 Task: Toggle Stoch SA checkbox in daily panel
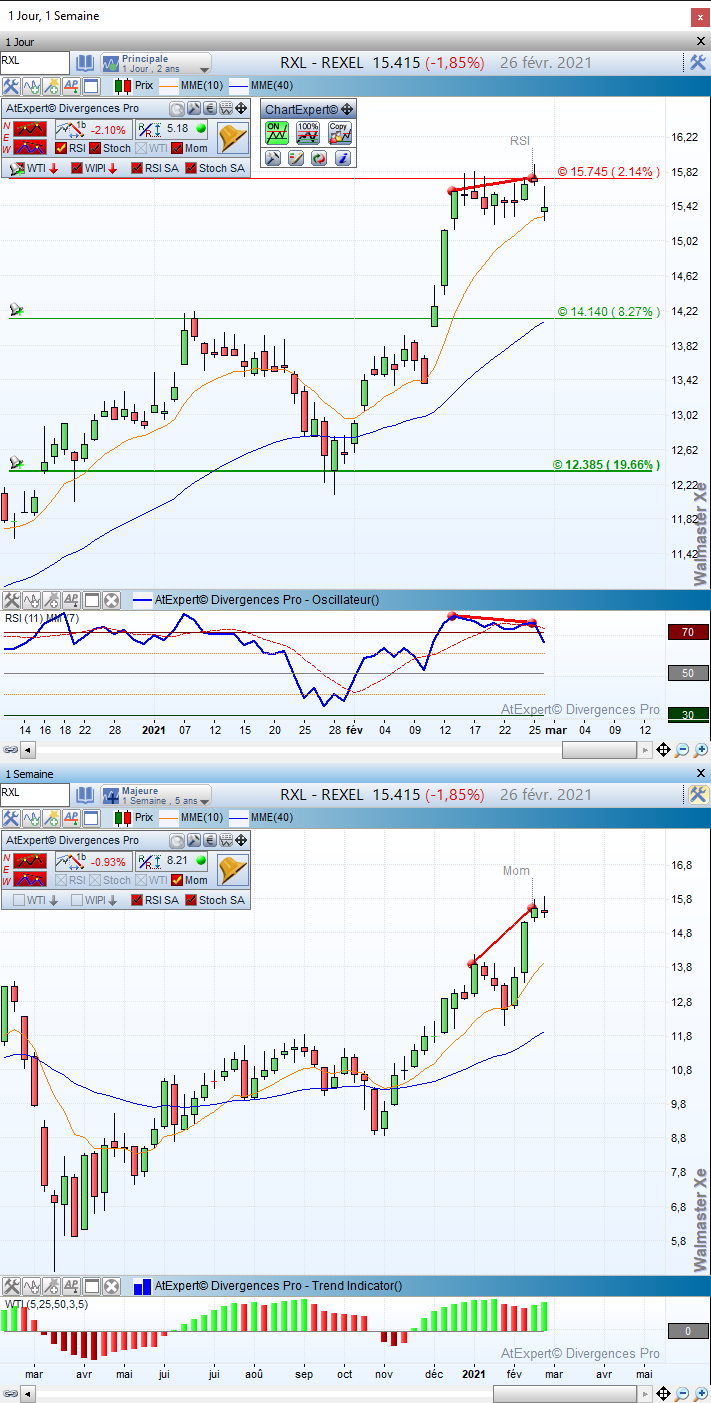tap(192, 168)
